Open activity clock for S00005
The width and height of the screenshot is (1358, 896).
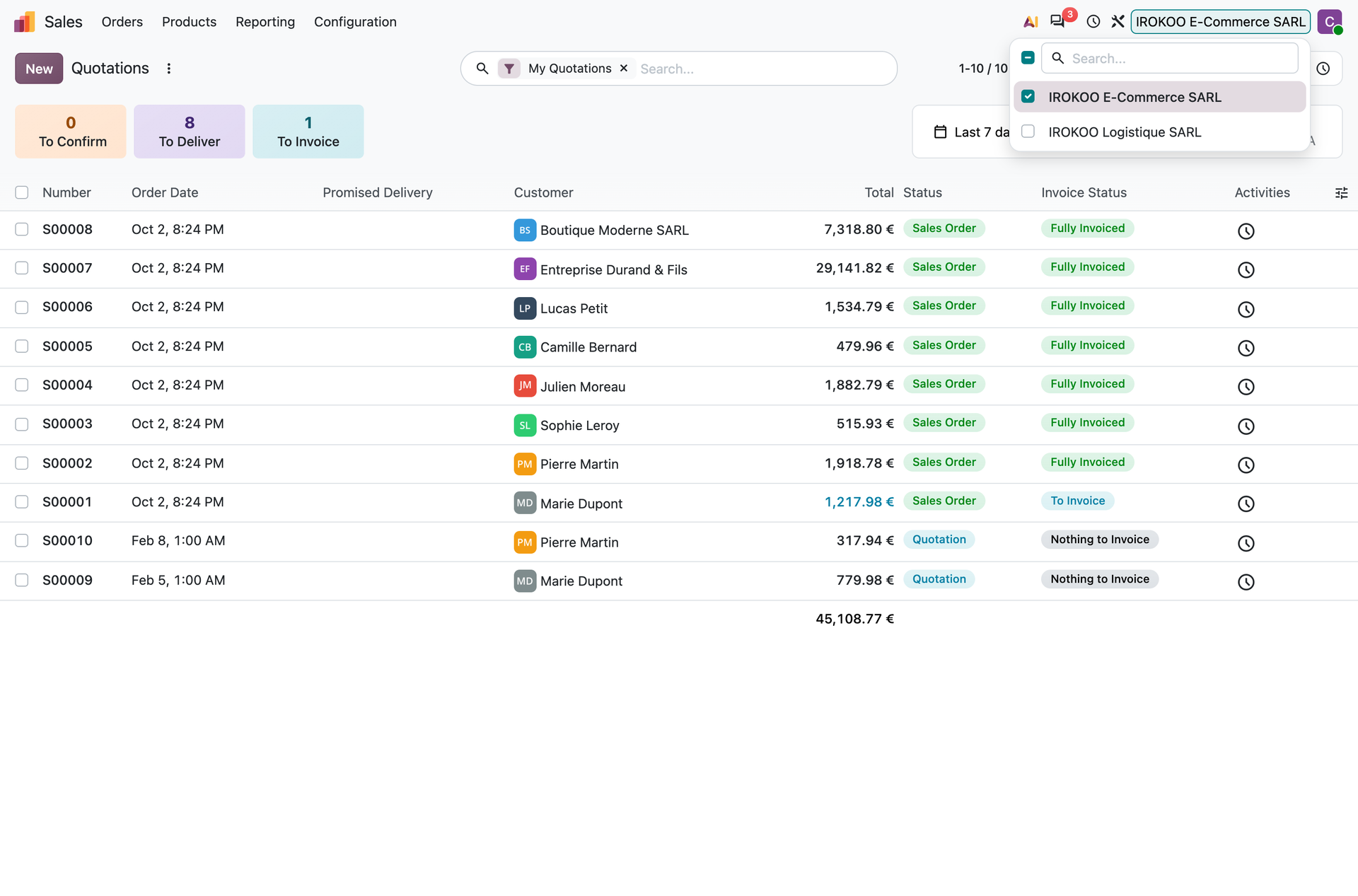(1246, 348)
